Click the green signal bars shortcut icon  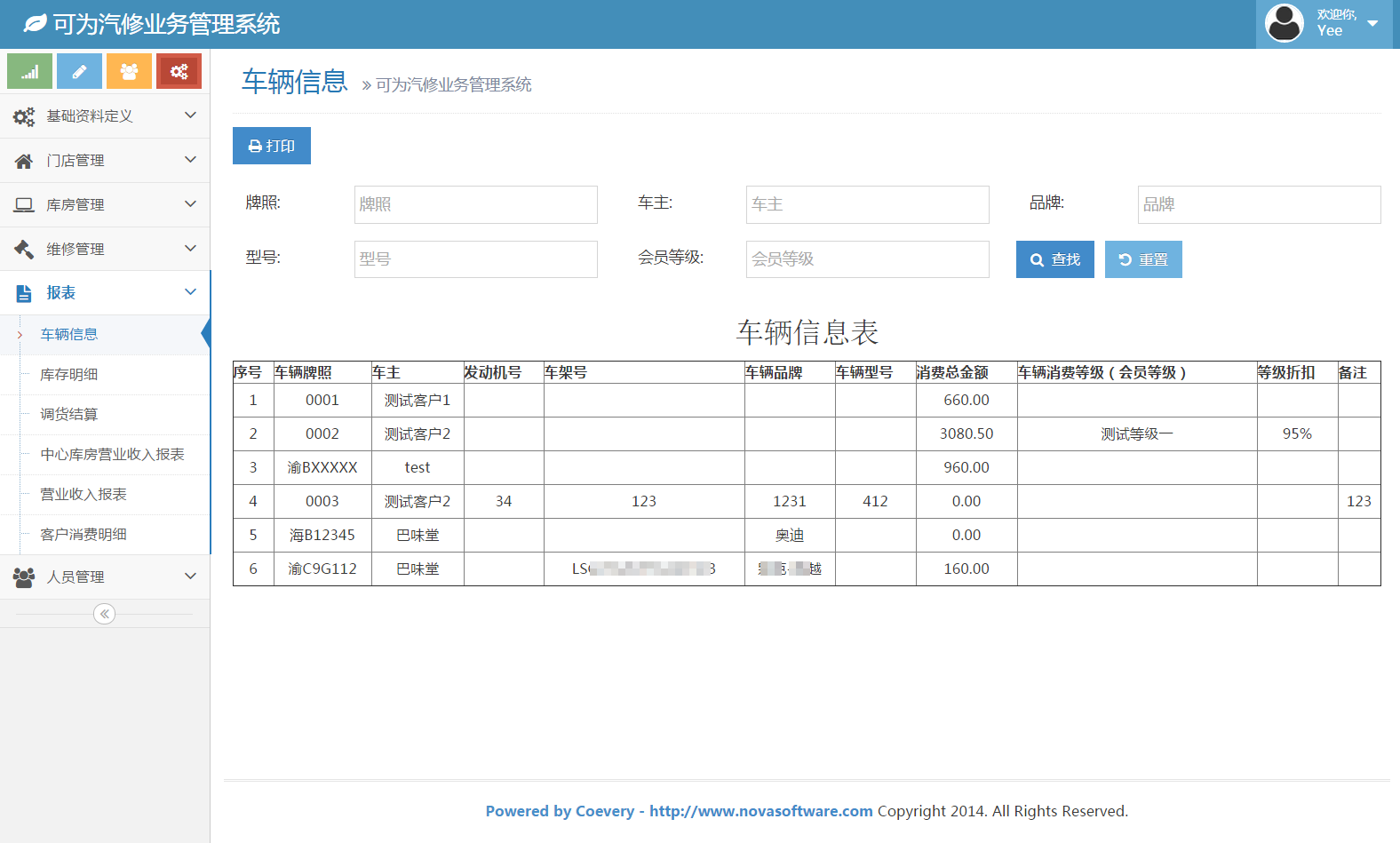coord(30,72)
